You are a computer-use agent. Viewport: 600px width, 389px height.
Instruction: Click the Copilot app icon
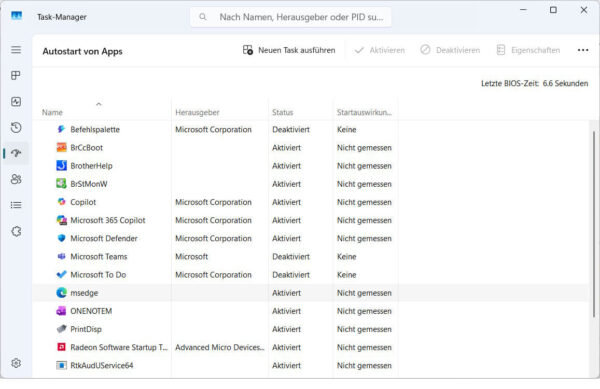click(x=61, y=202)
